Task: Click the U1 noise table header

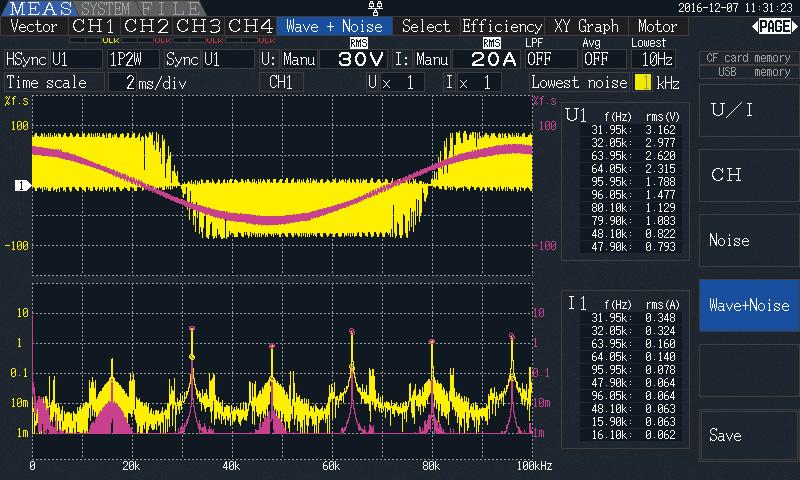Action: point(622,116)
